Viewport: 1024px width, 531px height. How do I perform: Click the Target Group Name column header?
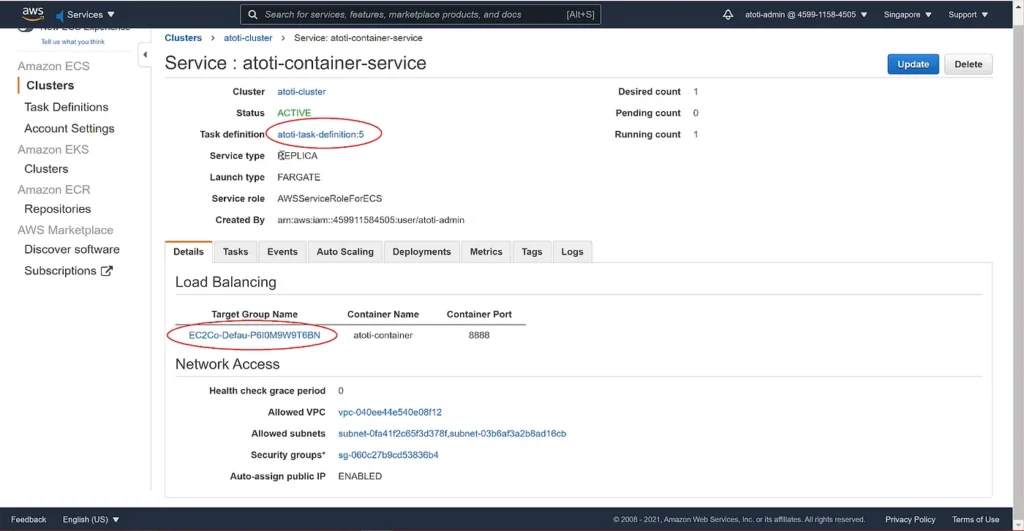point(254,314)
